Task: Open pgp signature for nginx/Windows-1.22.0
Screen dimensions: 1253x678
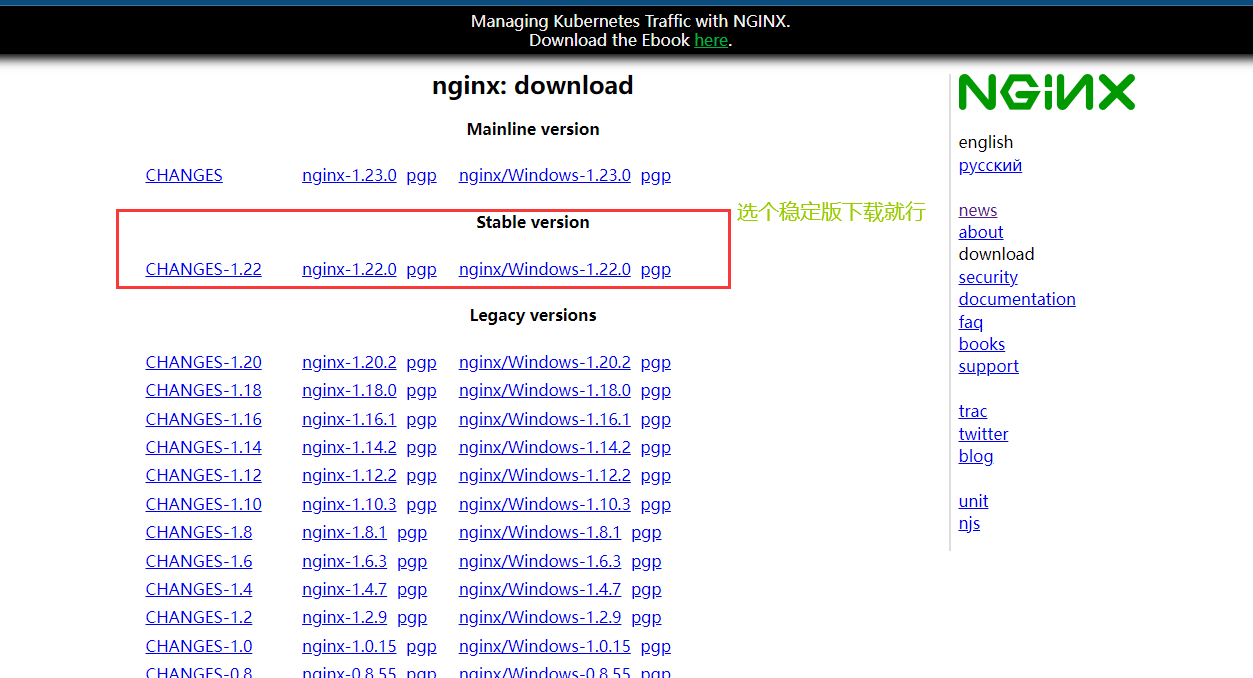Action: [x=656, y=270]
